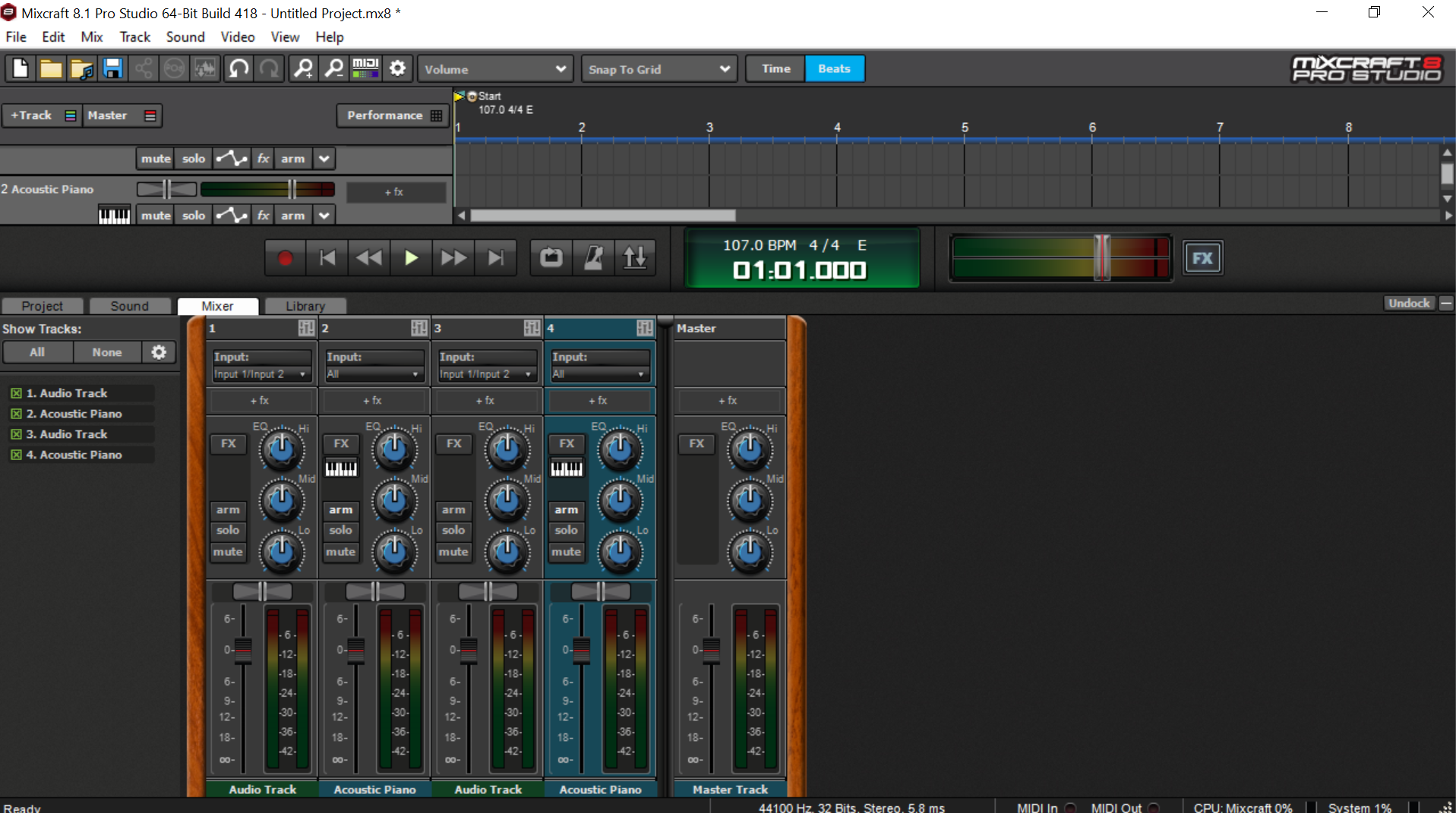Click the punch in/out icon in transport
1456x813 pixels.
click(x=635, y=258)
